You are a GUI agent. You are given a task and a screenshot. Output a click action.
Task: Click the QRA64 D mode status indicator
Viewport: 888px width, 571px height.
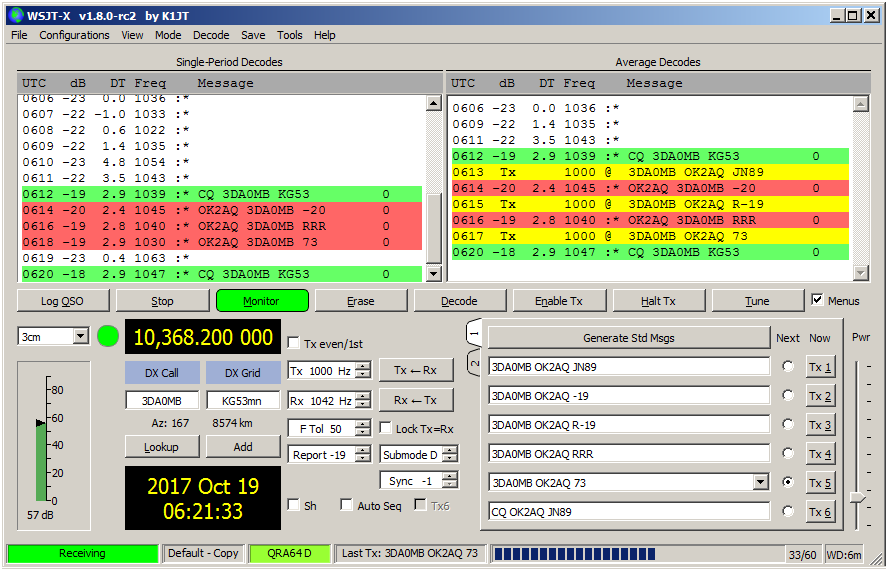(x=290, y=553)
